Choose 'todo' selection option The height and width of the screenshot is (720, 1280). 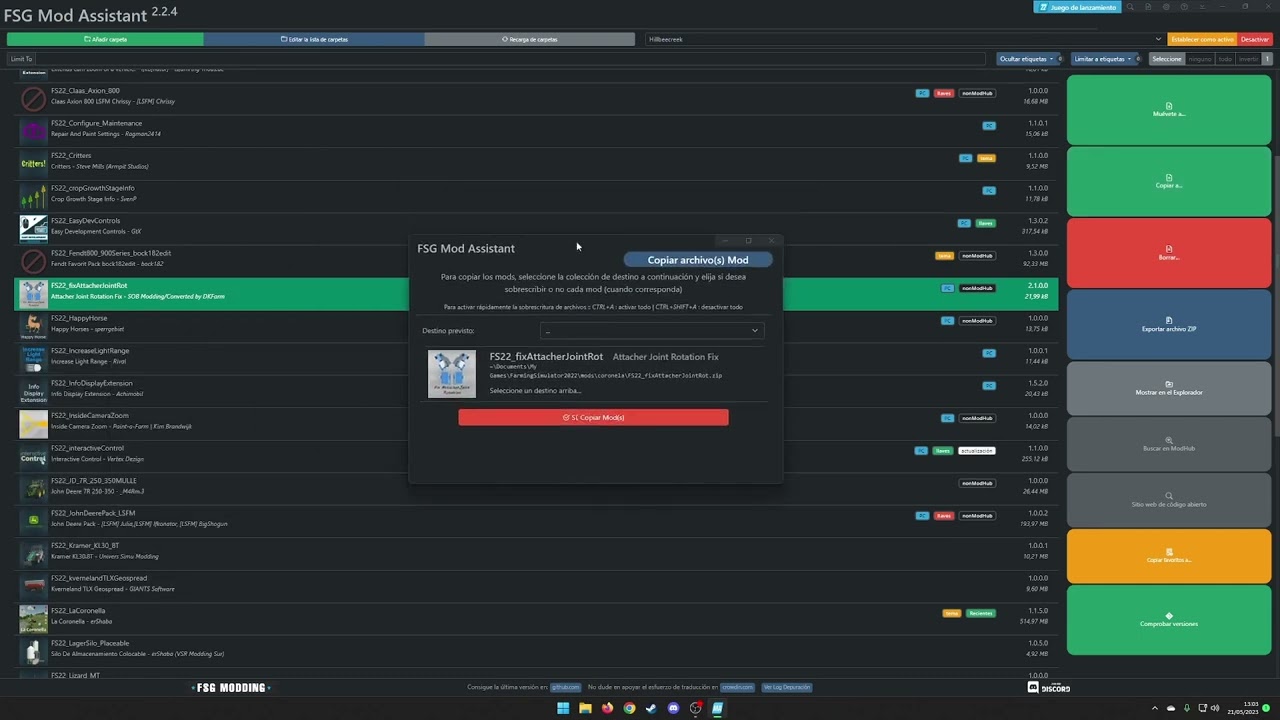click(x=1225, y=59)
